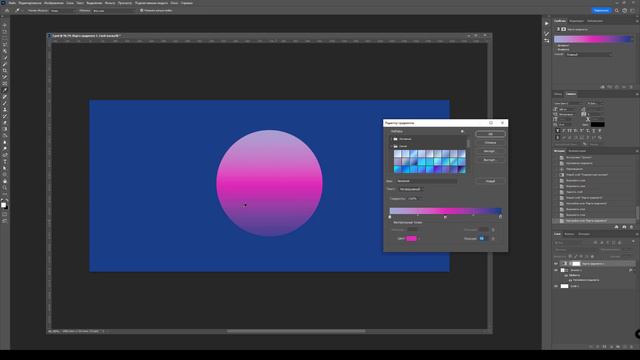Toggle strikethrough in the Character panel
Viewport: 640px width, 360px height.
tap(600, 131)
